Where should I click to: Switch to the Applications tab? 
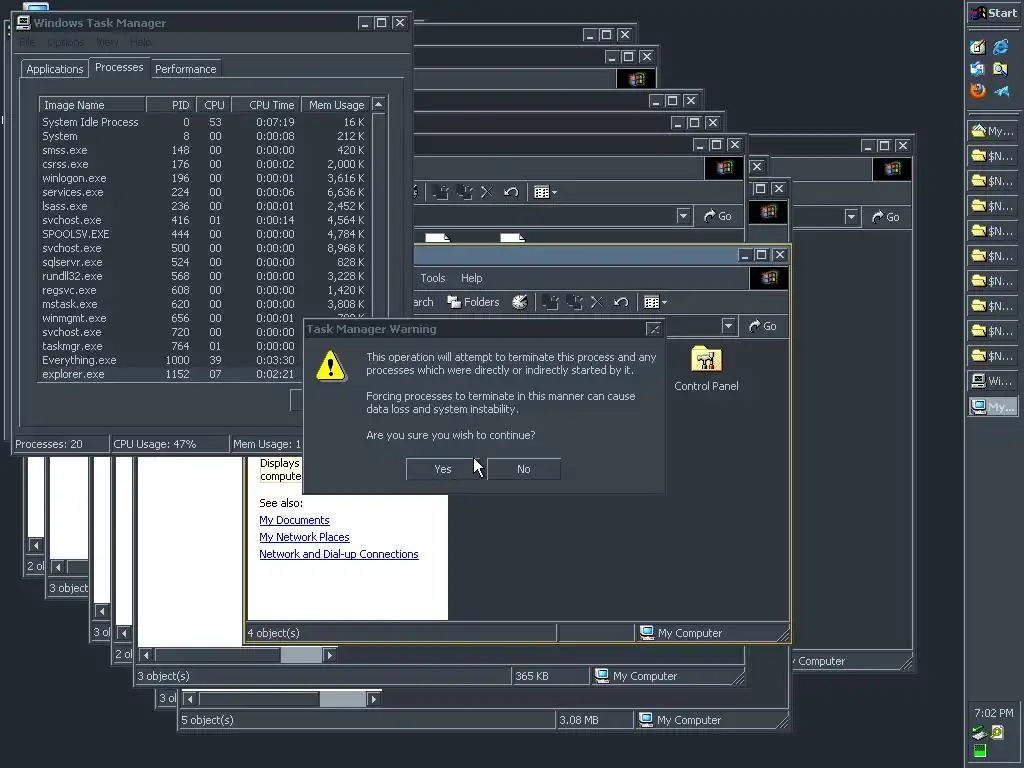55,69
